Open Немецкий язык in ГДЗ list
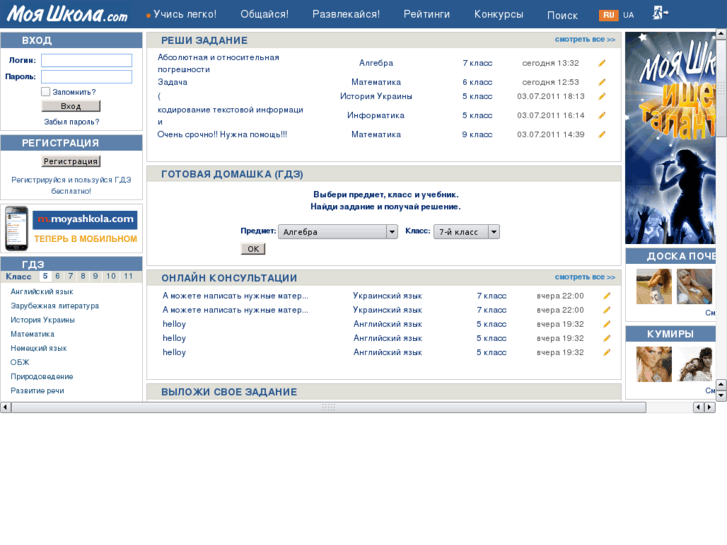Image resolution: width=727 pixels, height=545 pixels. [x=38, y=348]
